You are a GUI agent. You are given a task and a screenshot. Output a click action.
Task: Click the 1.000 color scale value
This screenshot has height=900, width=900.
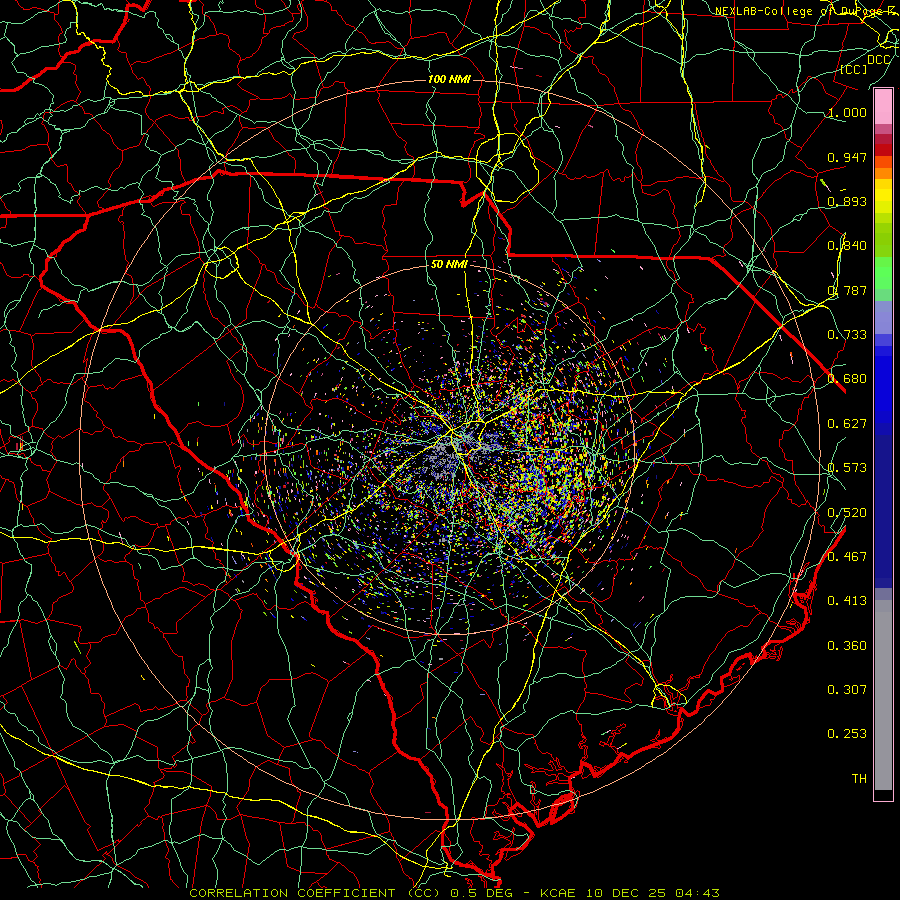coord(847,112)
